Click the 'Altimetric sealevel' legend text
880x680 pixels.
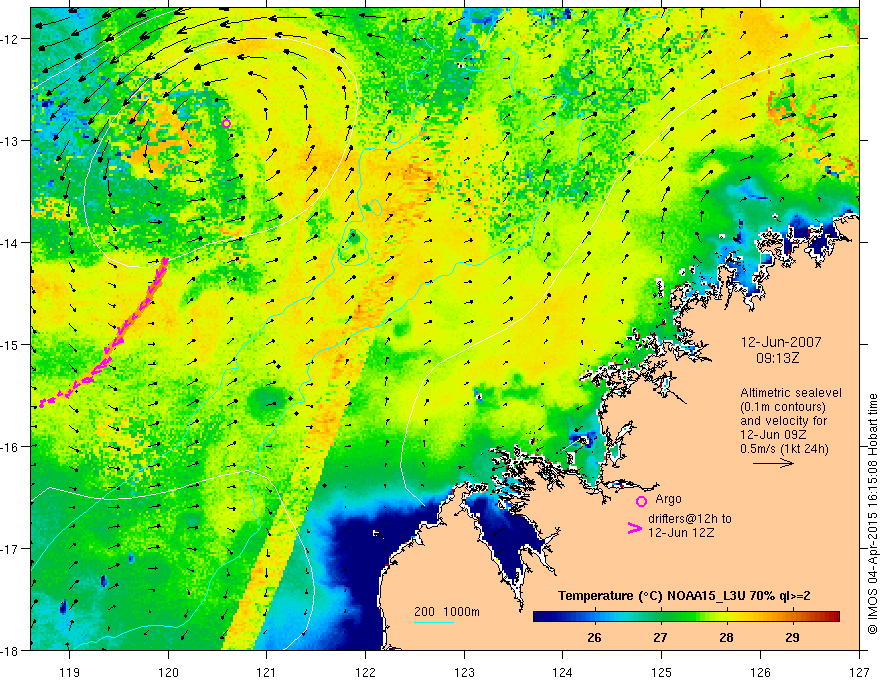point(791,393)
